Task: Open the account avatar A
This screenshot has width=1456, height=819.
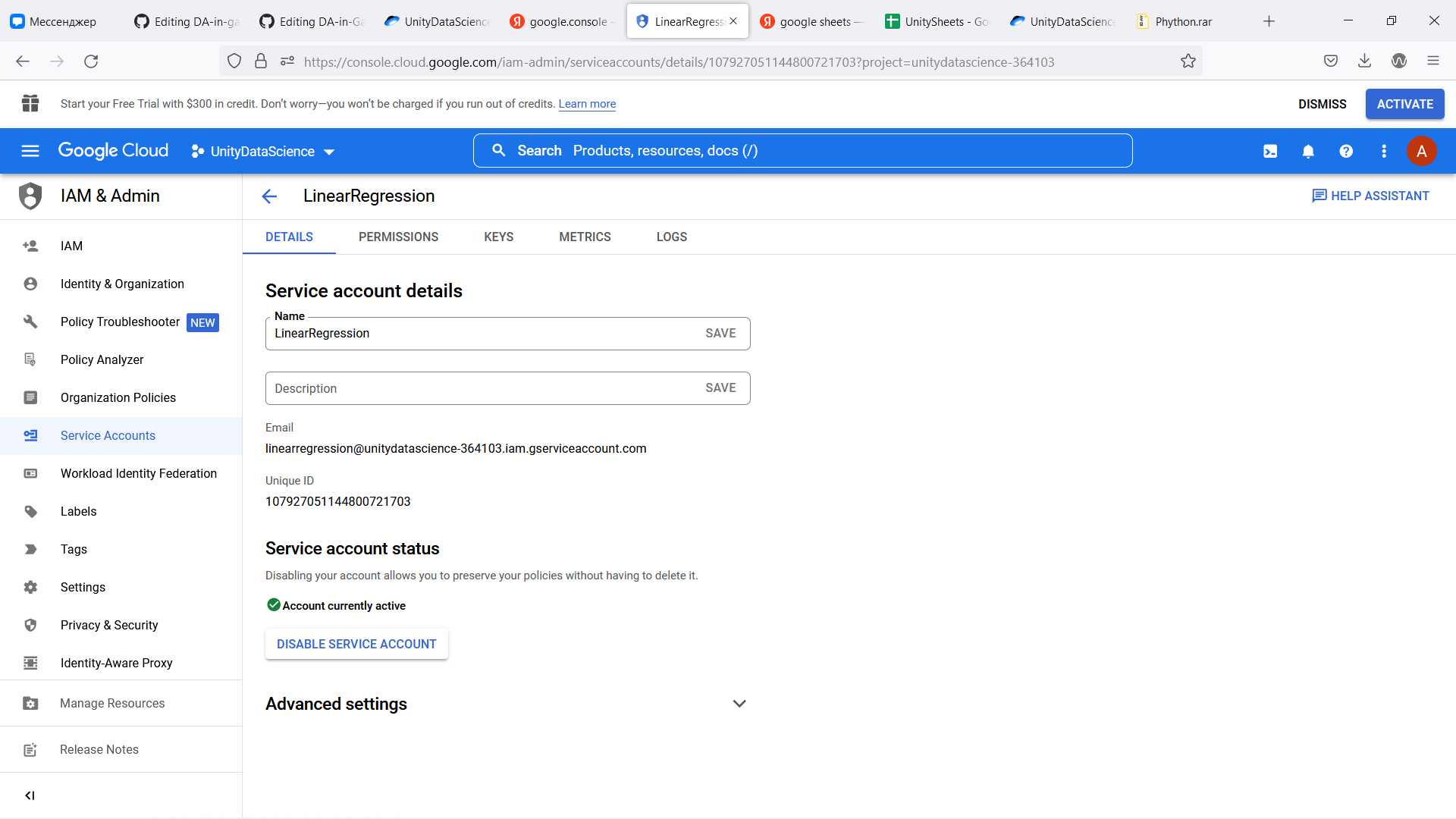Action: pos(1421,152)
